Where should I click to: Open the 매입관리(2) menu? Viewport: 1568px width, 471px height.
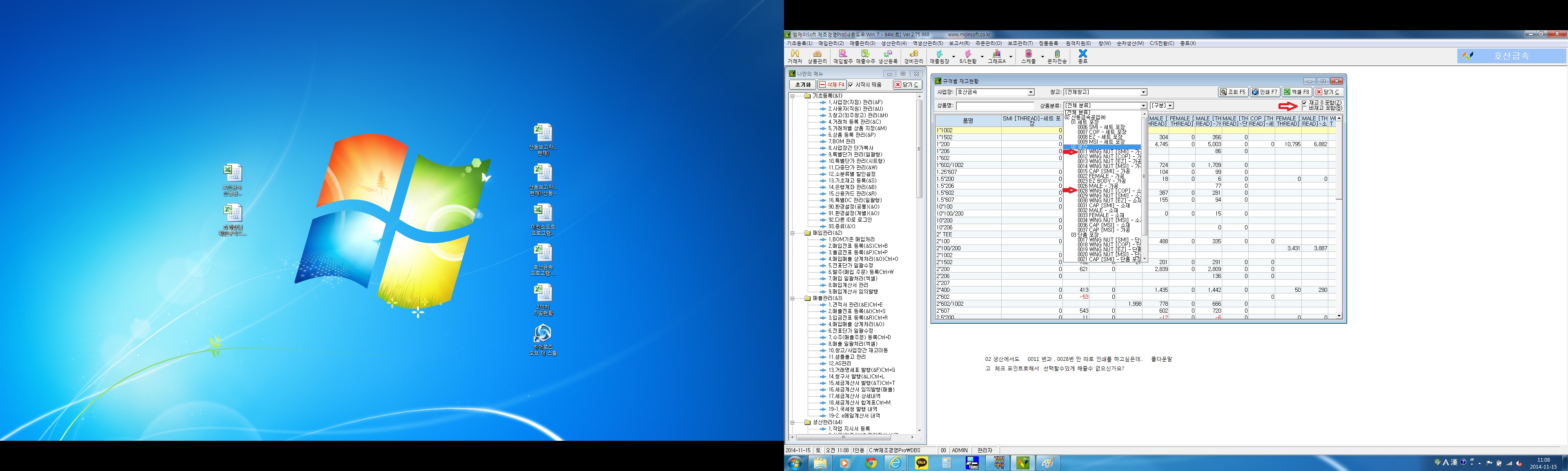[831, 43]
